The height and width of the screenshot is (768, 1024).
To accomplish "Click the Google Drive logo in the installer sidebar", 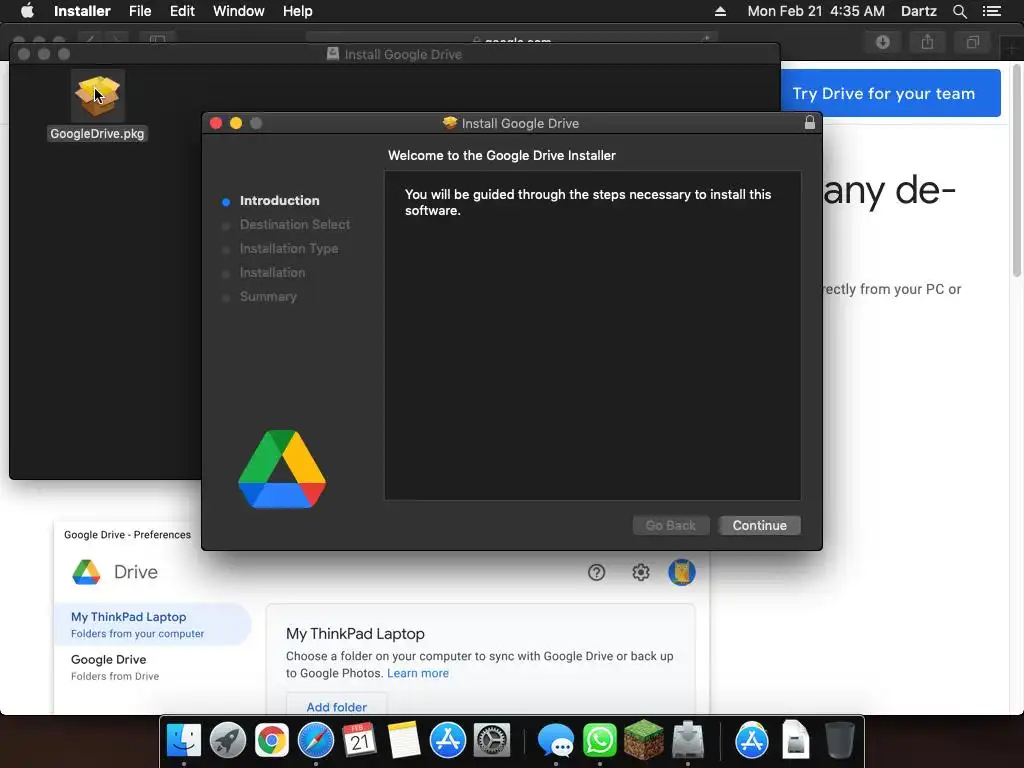I will click(x=282, y=469).
